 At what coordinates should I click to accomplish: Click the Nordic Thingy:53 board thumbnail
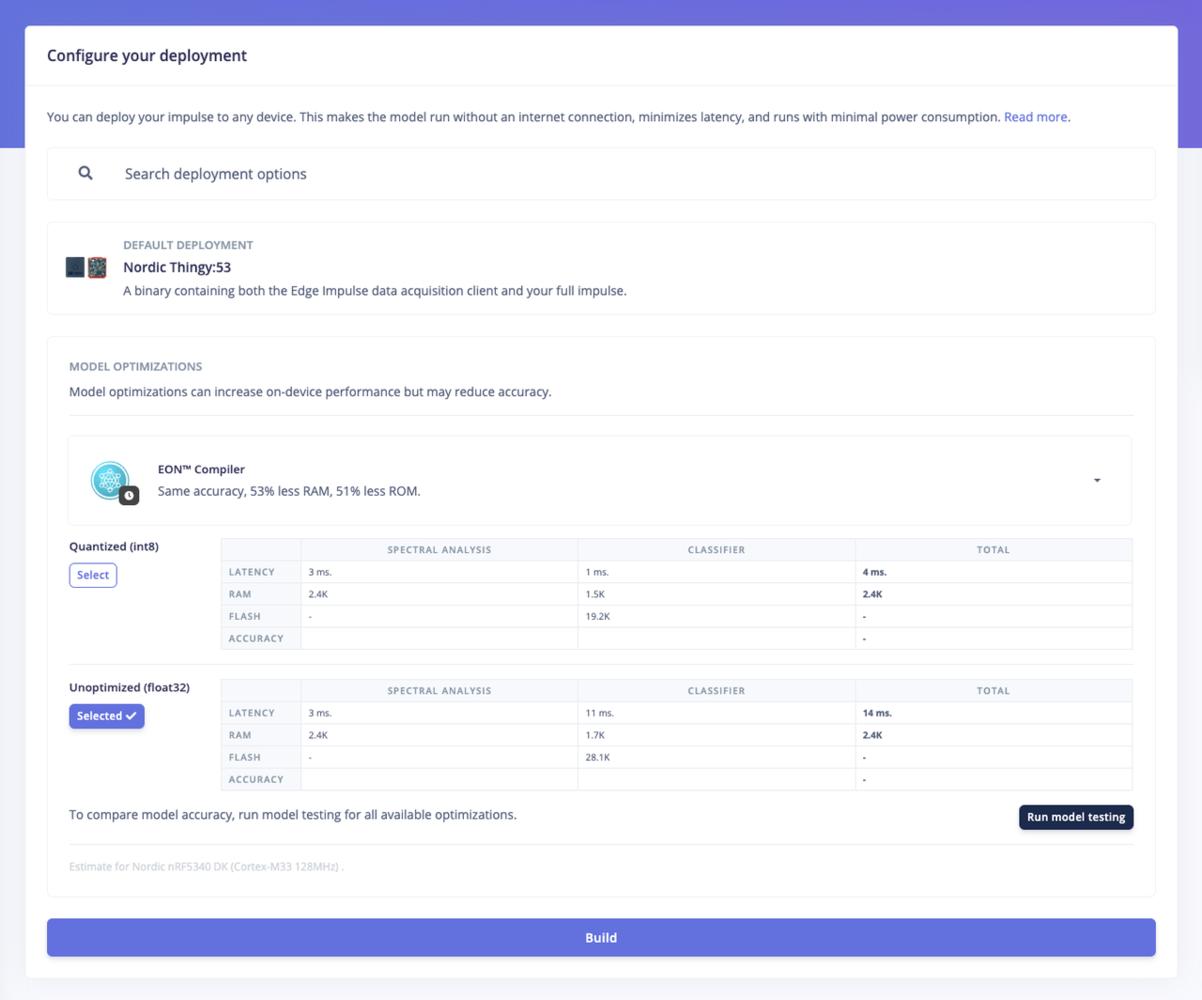pyautogui.click(x=86, y=267)
